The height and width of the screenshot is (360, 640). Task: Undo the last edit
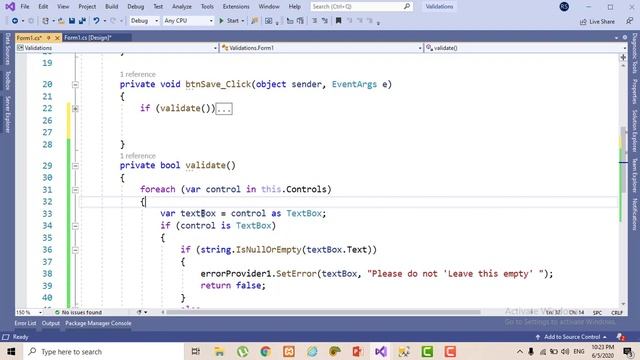tap(96, 20)
